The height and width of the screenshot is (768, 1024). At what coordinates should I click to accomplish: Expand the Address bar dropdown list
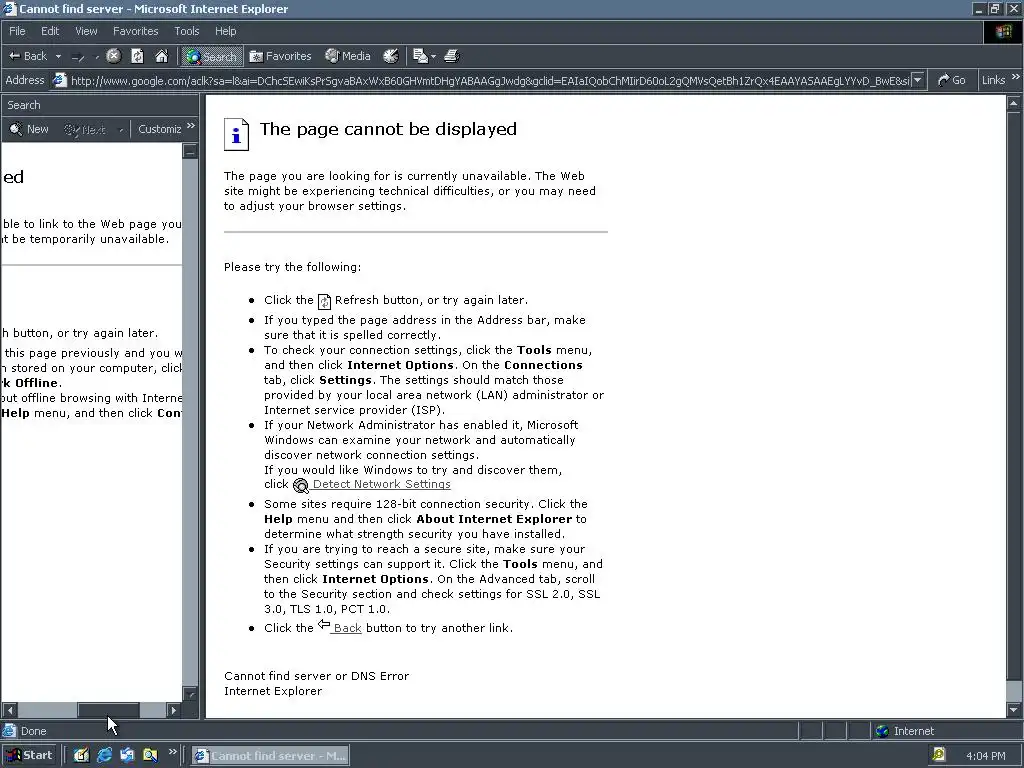point(918,80)
